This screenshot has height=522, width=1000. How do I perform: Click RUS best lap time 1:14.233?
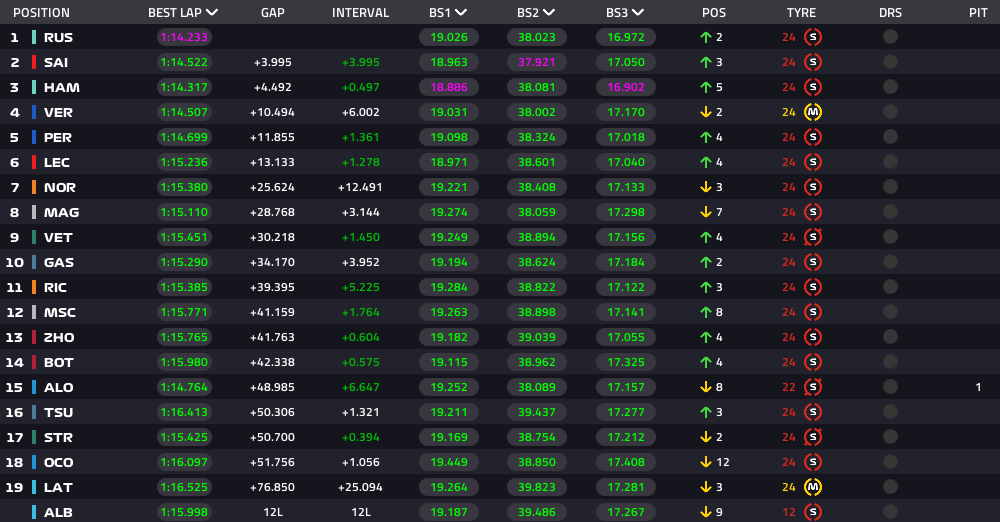[184, 38]
